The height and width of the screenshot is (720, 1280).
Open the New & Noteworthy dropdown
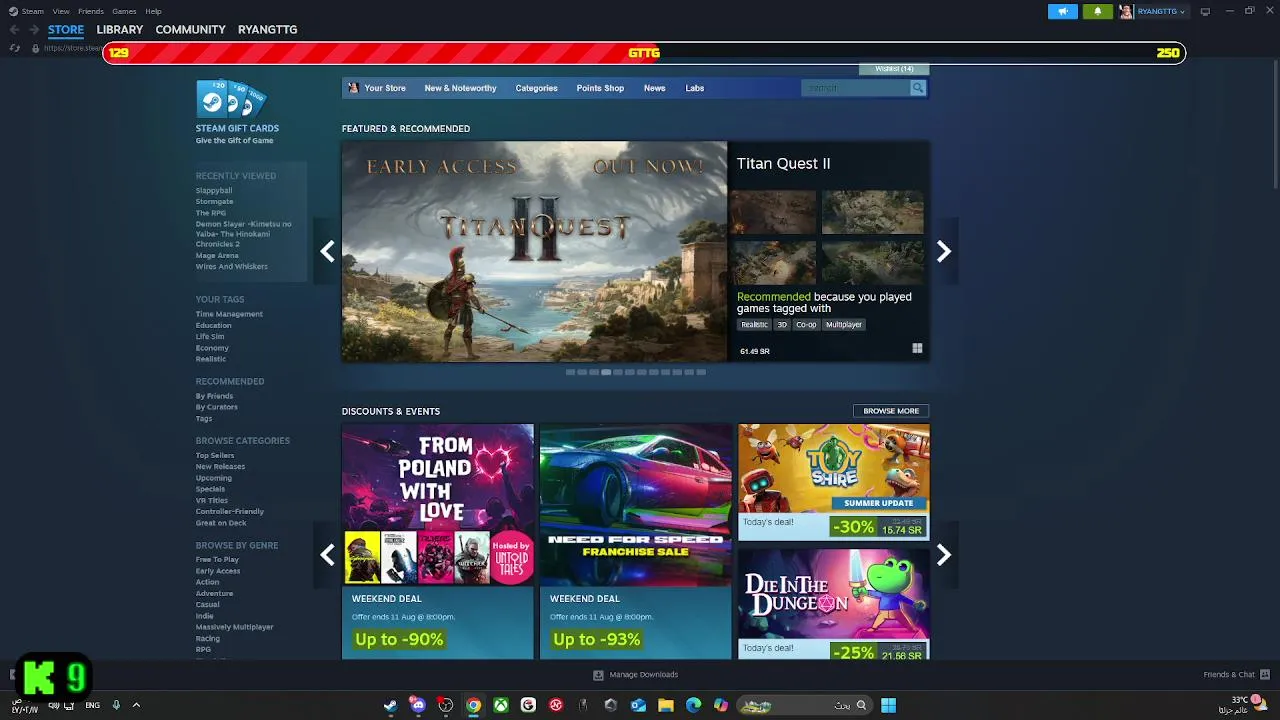click(x=460, y=88)
